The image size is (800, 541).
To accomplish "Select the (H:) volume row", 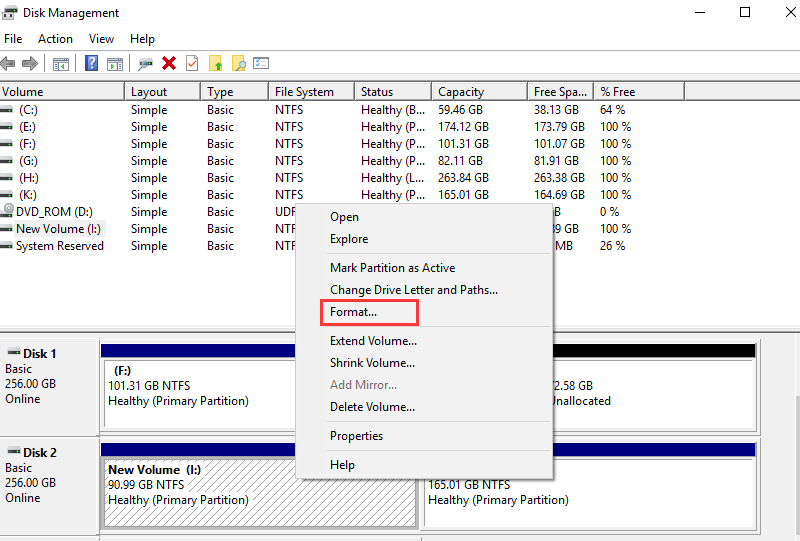I will click(x=342, y=178).
